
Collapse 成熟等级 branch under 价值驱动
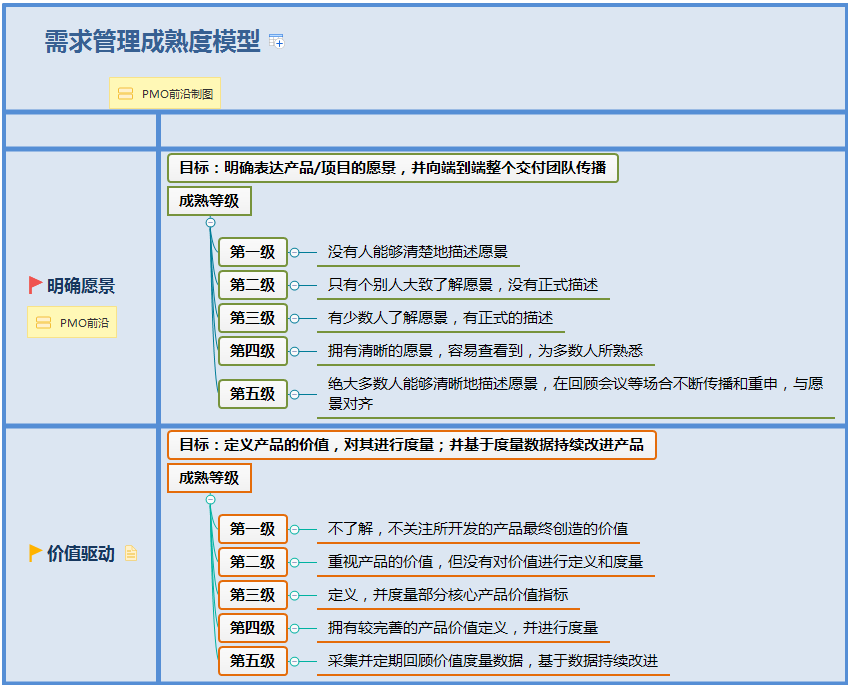211,499
